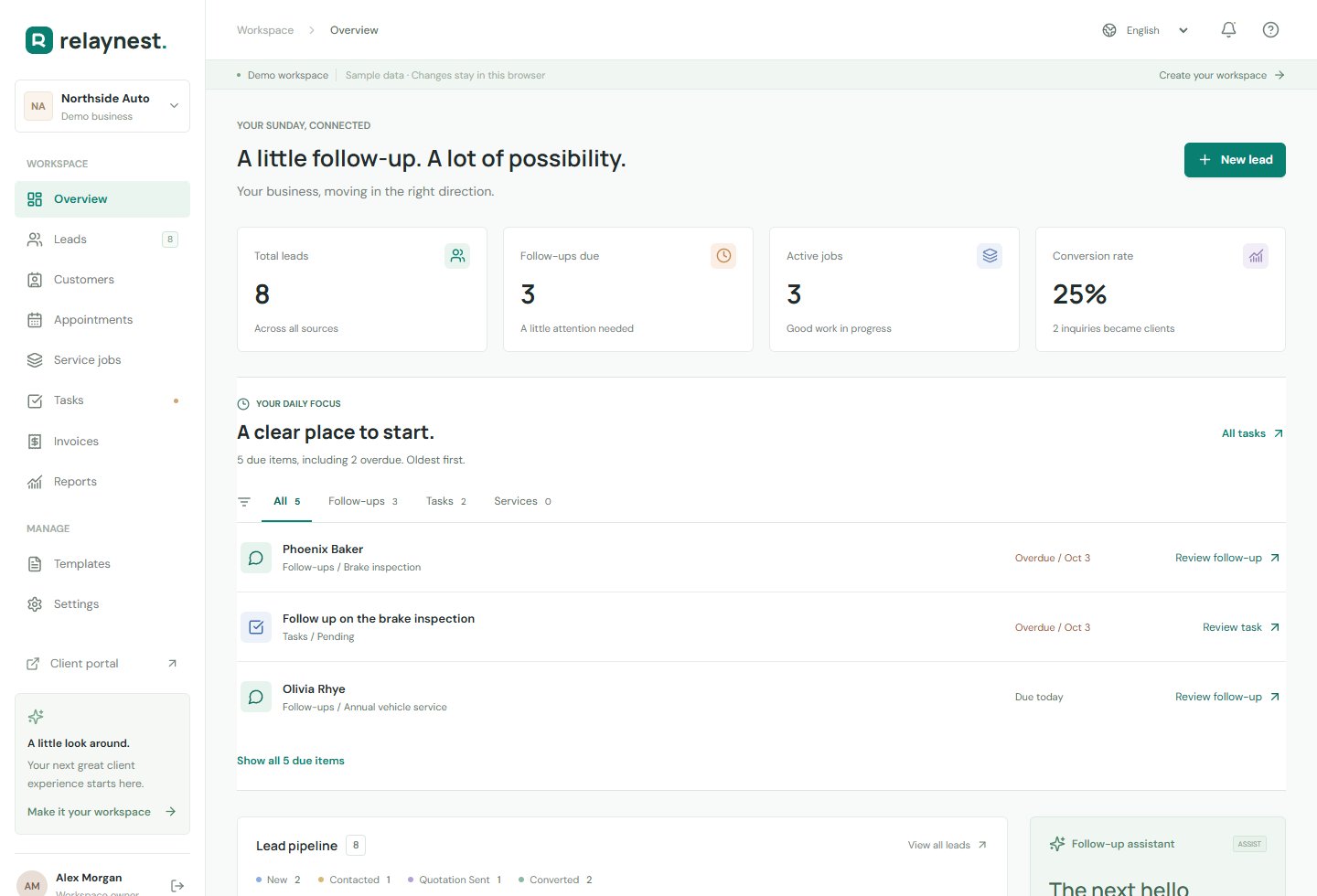Screen dimensions: 1317x896
Task: Click the Your Daily Focus clock icon
Action: pyautogui.click(x=243, y=404)
